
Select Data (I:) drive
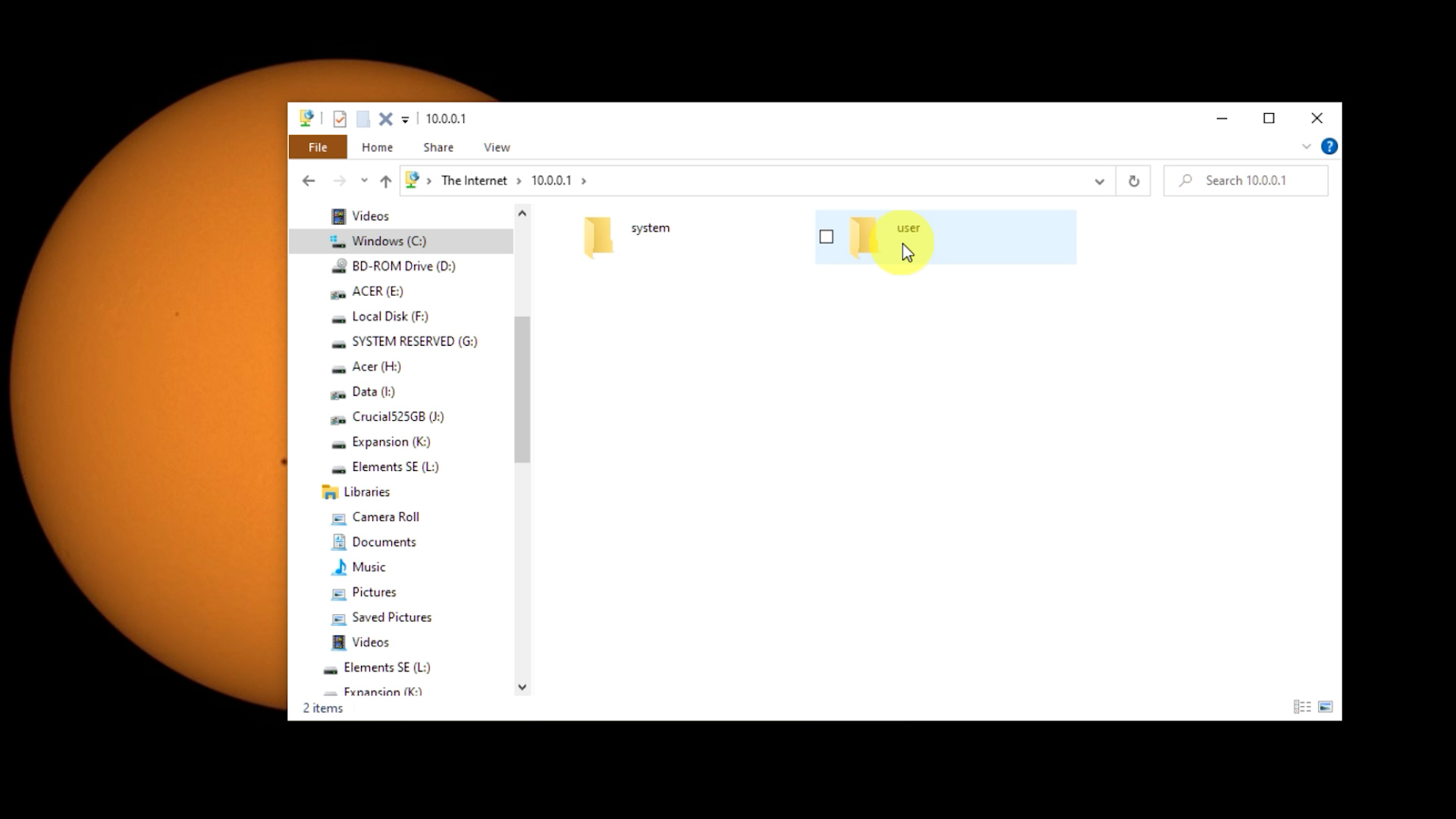(373, 391)
